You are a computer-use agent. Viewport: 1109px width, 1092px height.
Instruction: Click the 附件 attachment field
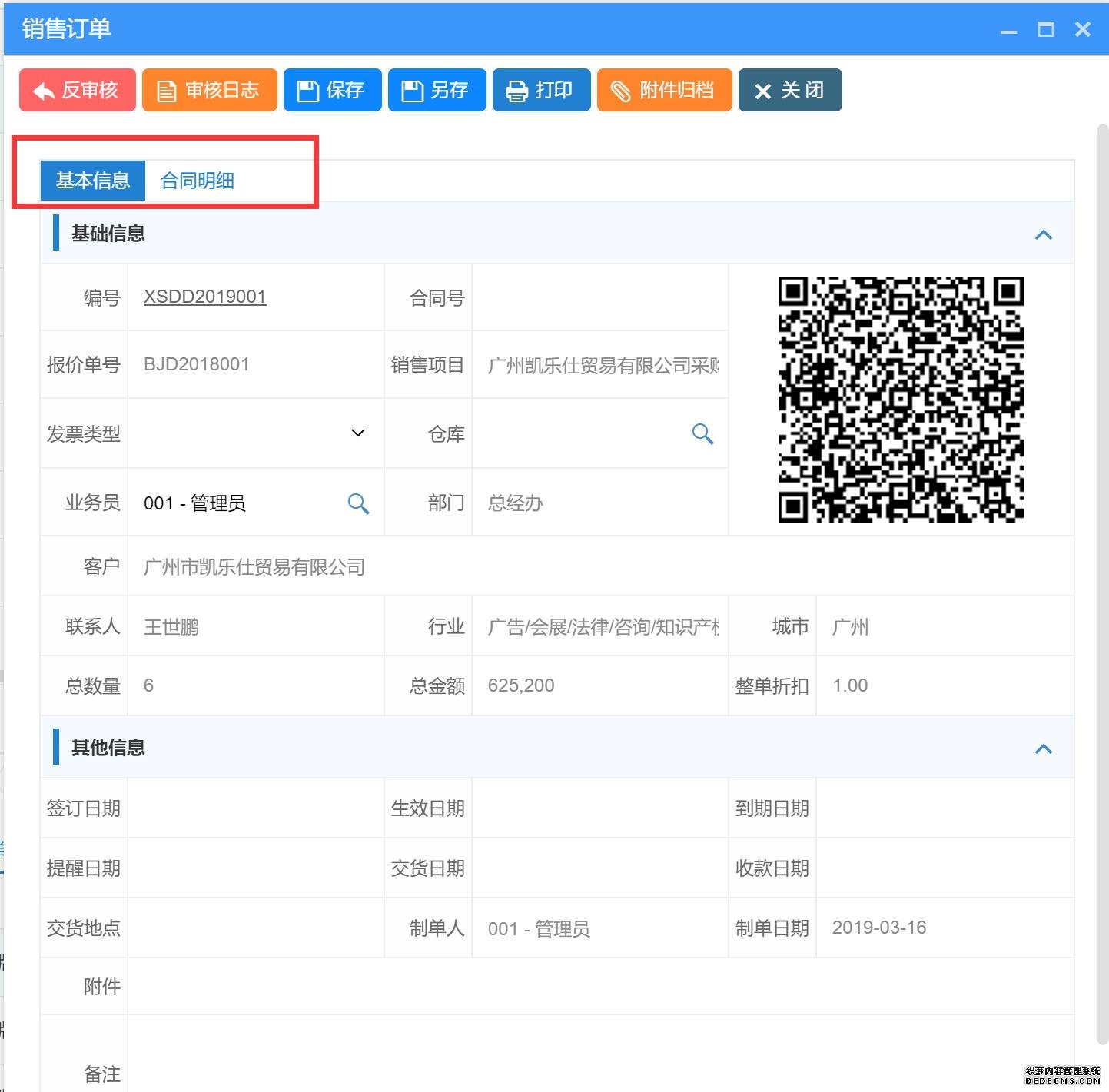600,987
